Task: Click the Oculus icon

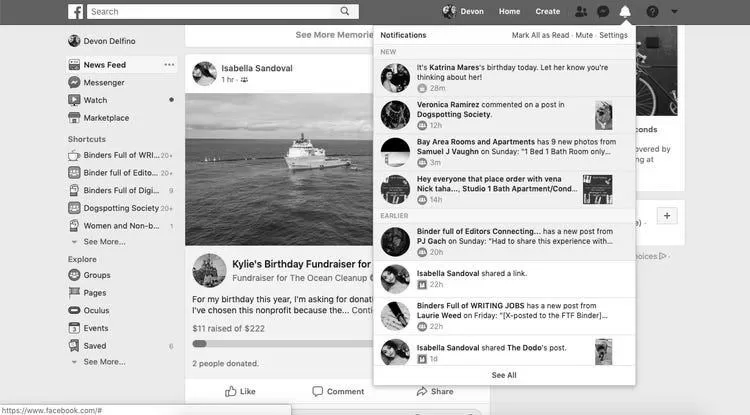Action: coord(74,310)
